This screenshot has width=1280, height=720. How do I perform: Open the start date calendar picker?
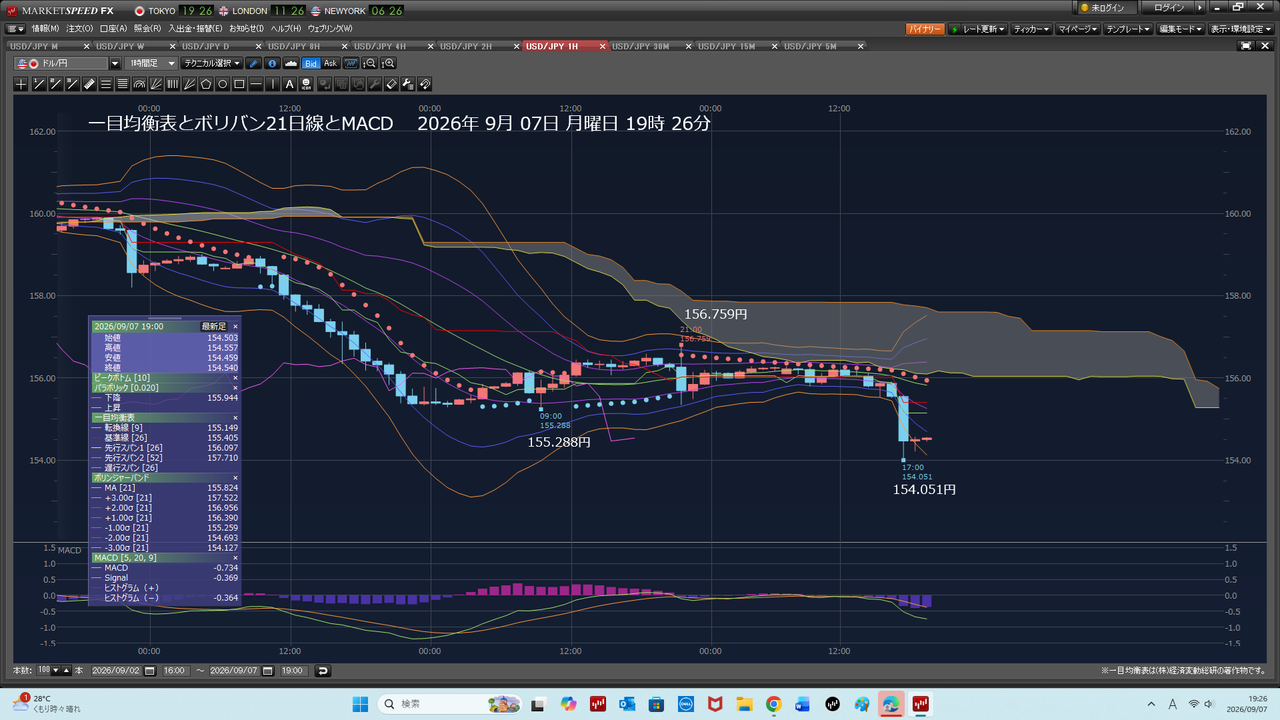(150, 670)
